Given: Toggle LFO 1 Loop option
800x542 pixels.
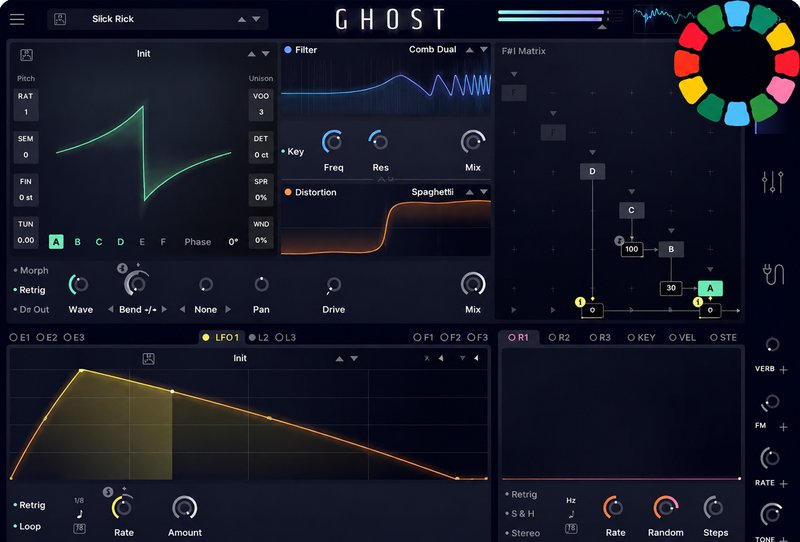Looking at the screenshot, I should tap(28, 526).
